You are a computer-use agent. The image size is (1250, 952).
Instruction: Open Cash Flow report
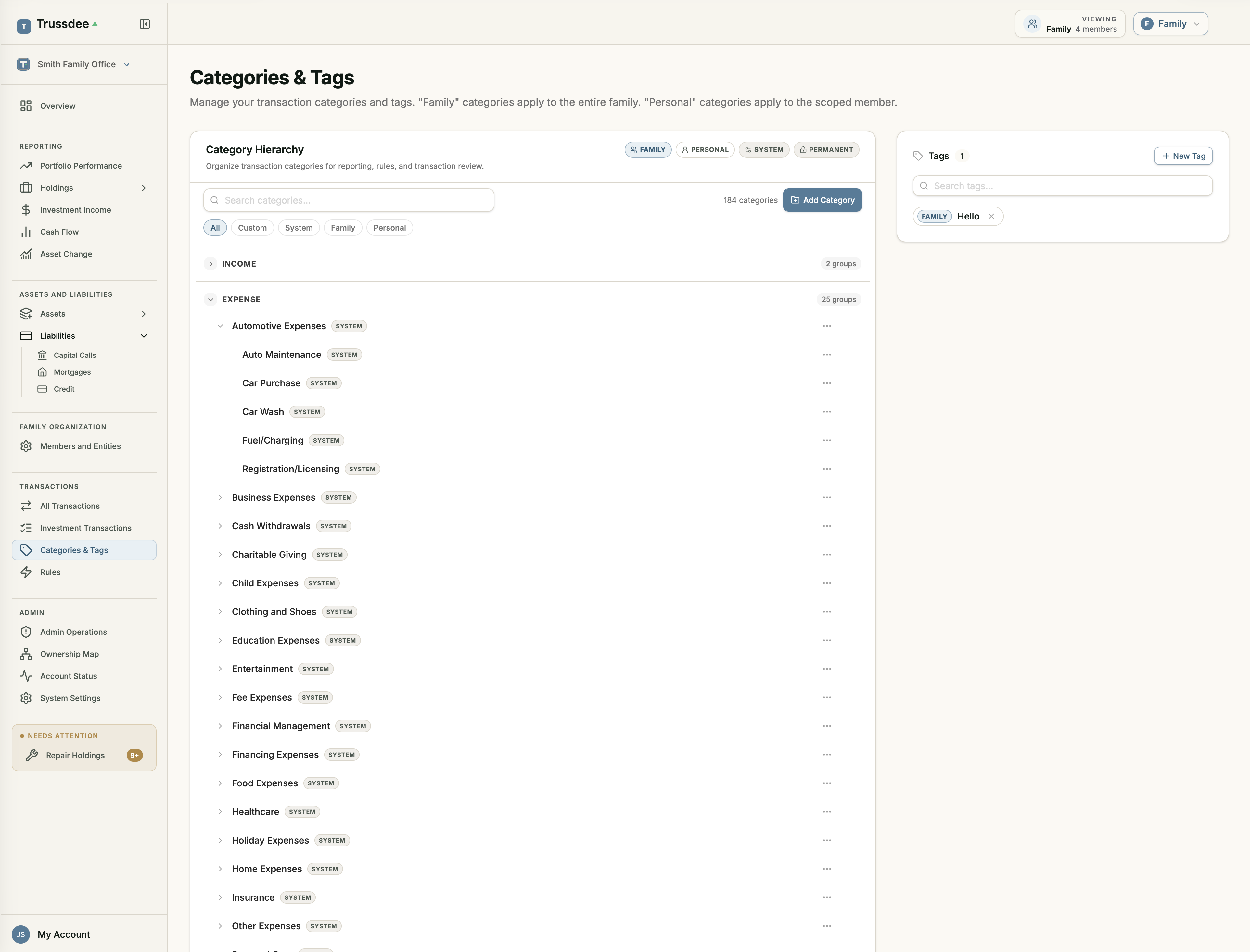coord(84,232)
